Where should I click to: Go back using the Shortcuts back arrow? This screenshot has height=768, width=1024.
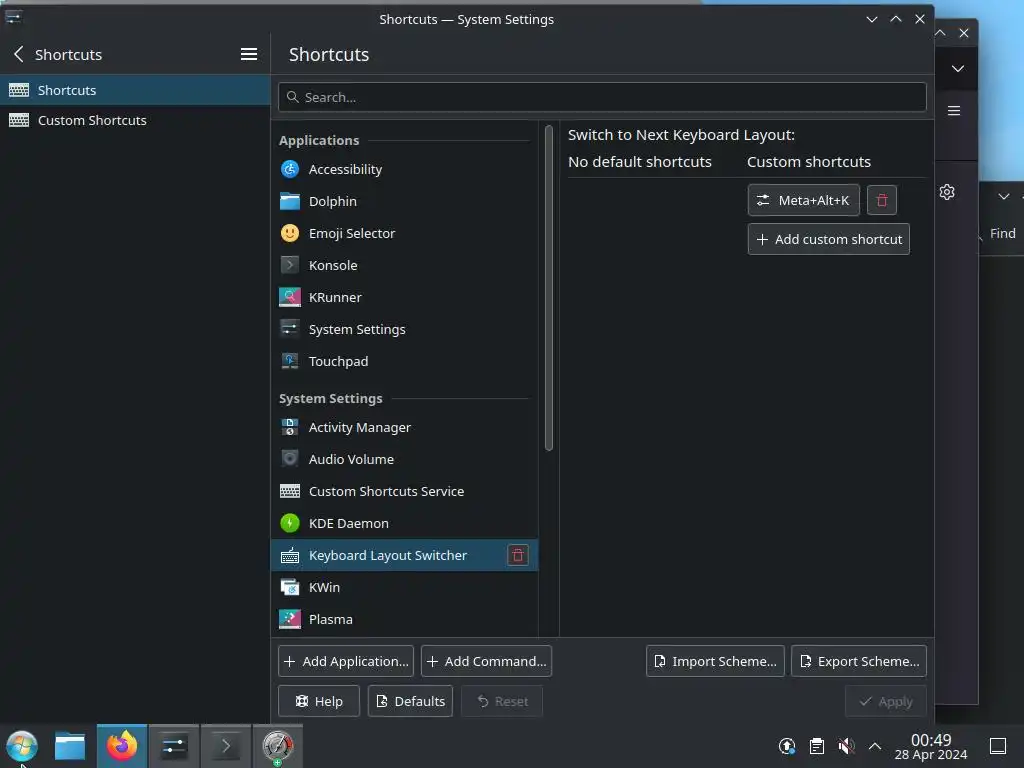(18, 54)
